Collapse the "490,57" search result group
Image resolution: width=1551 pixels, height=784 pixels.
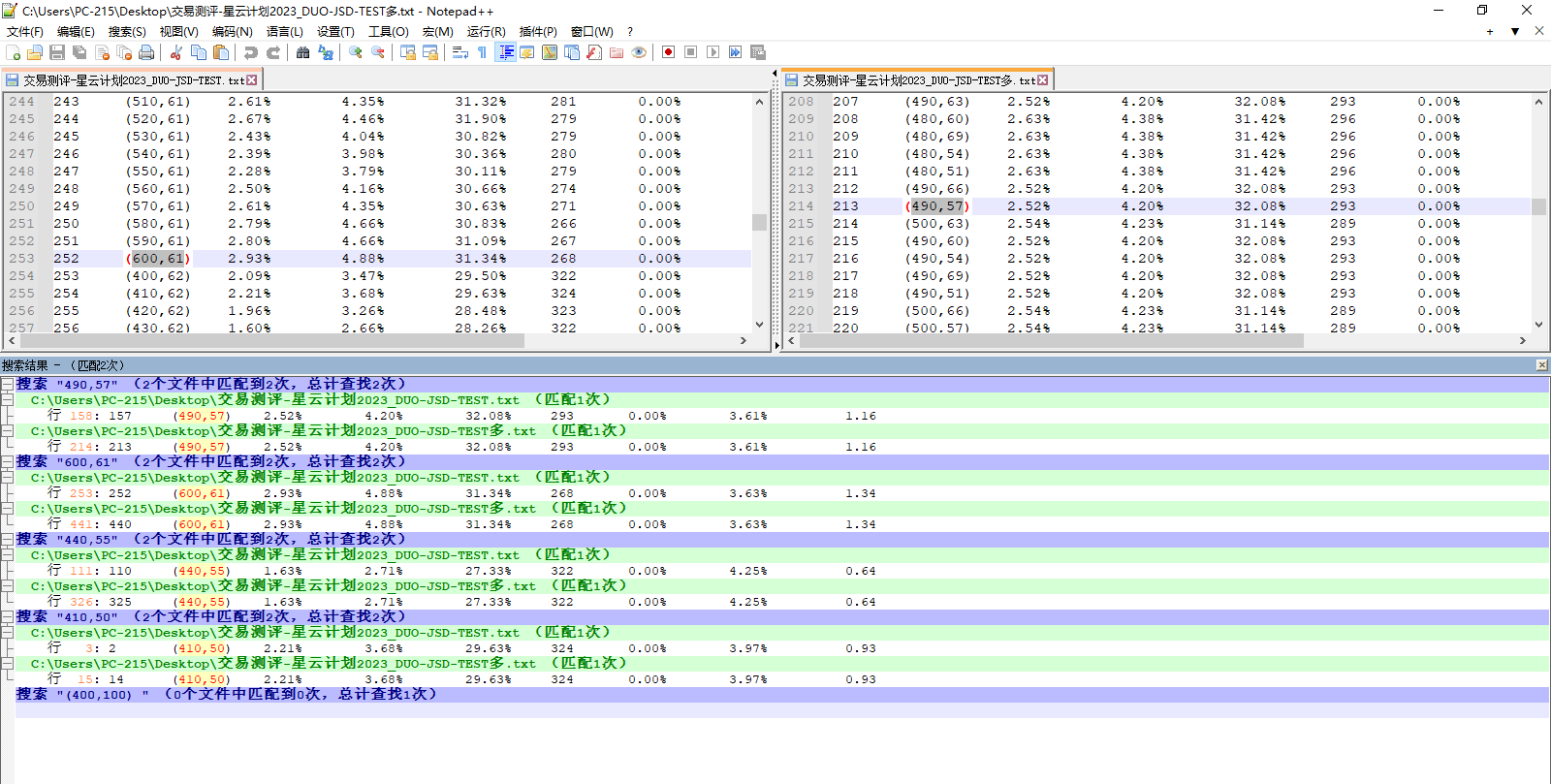pos(7,385)
